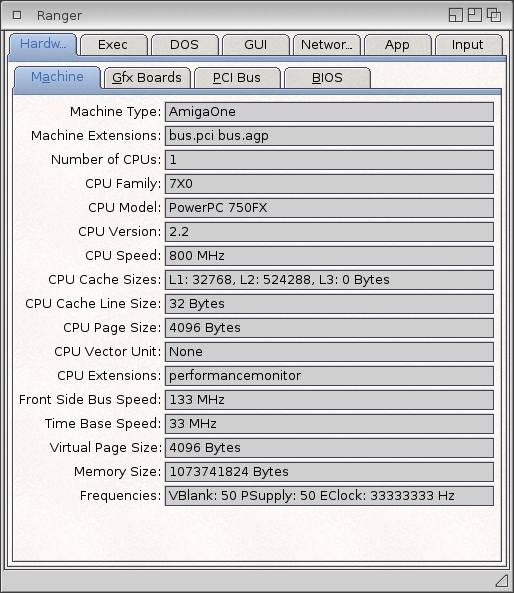The image size is (514, 593).
Task: Click the 'CPU Vector Unit:' label
Action: 107,352
